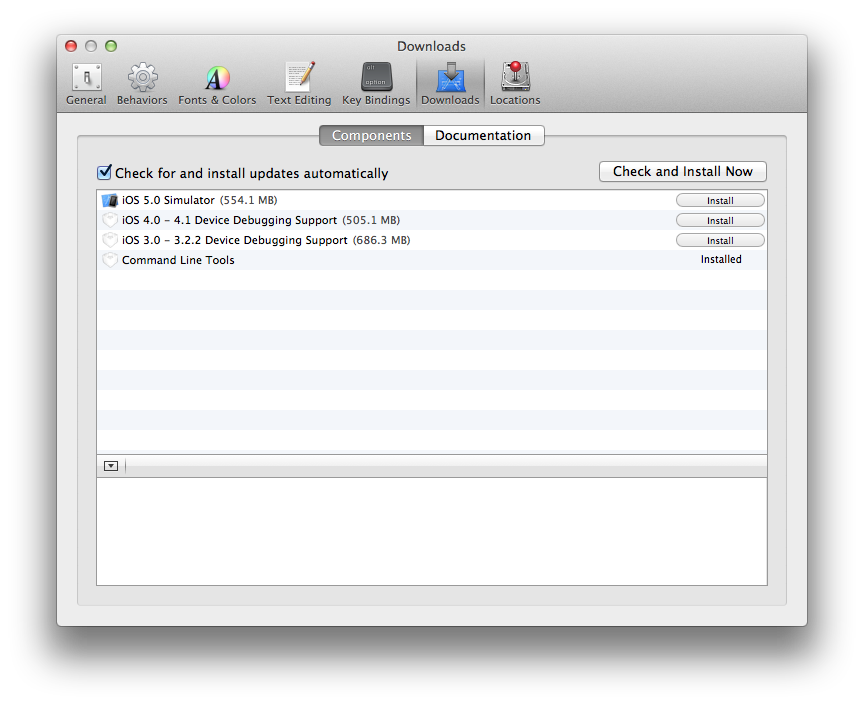Viewport: 864px width, 705px height.
Task: Click the Command Line Tools package icon
Action: [x=110, y=260]
